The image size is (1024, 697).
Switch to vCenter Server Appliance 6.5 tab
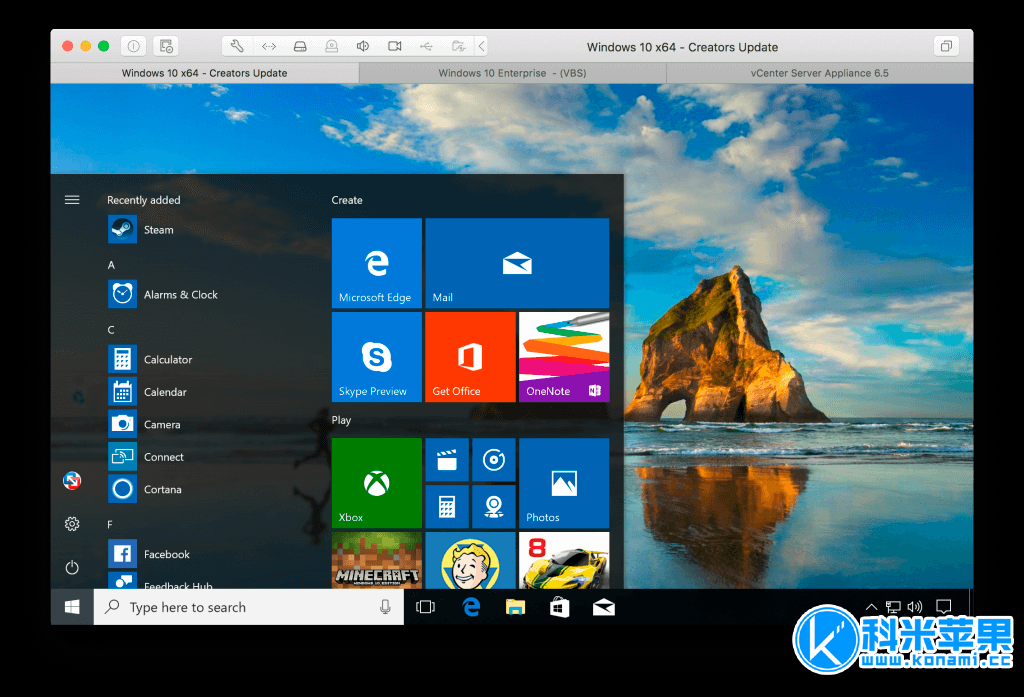pyautogui.click(x=820, y=73)
